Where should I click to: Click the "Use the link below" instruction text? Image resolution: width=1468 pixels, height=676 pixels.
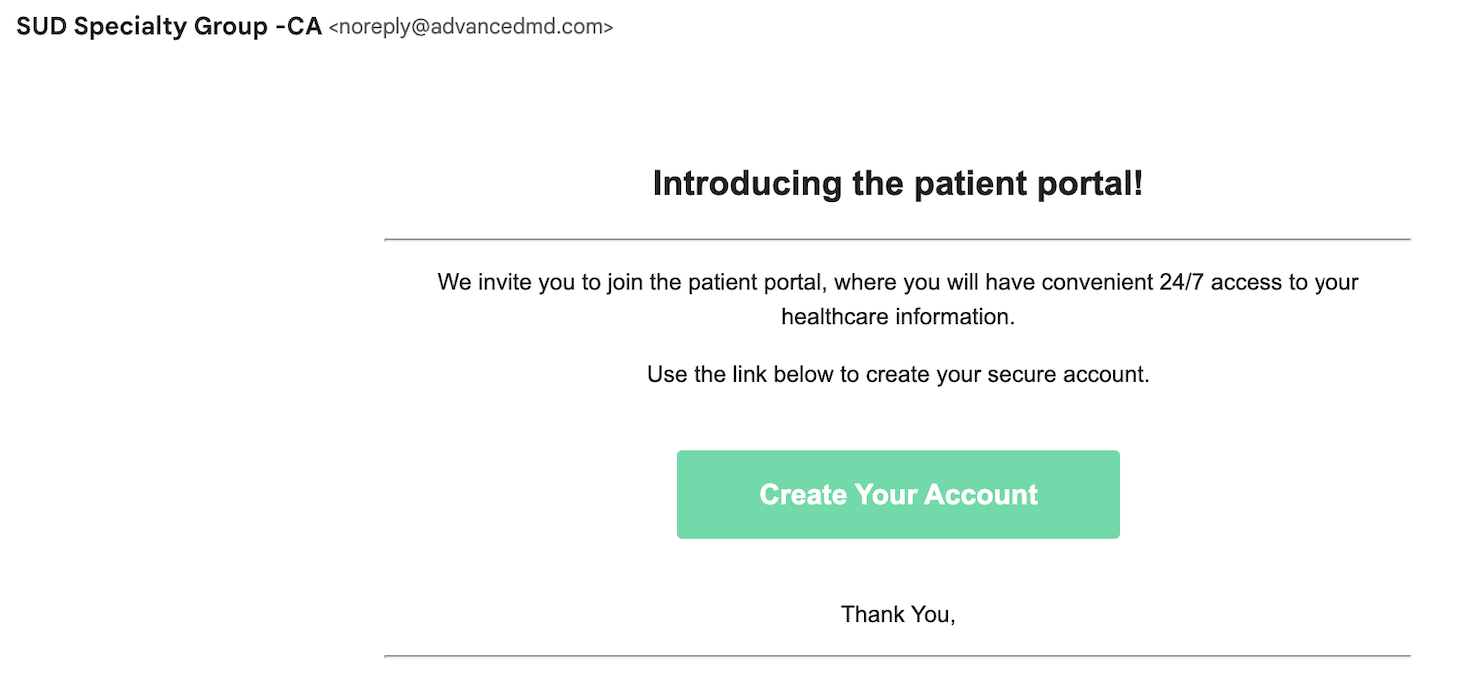740,375
